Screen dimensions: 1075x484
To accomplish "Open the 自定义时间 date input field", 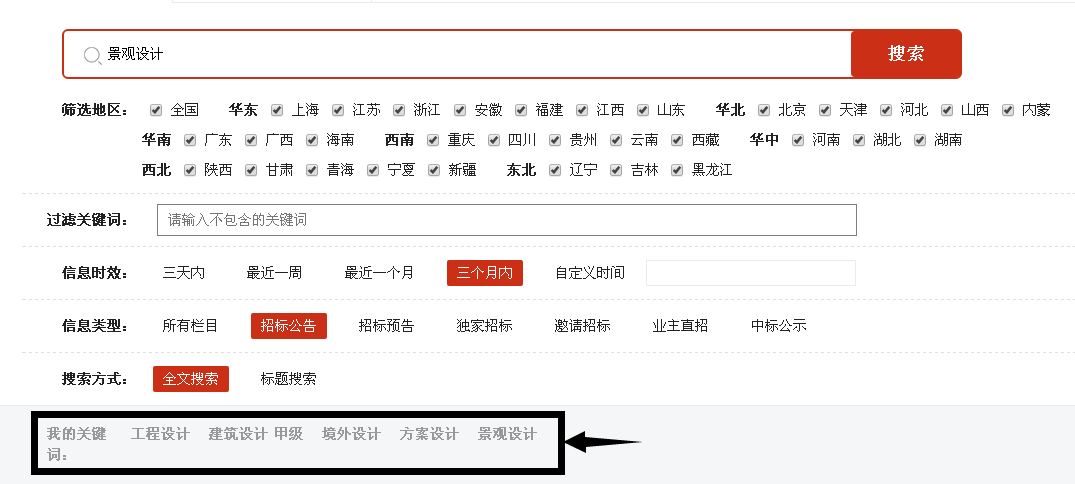I will (x=750, y=273).
